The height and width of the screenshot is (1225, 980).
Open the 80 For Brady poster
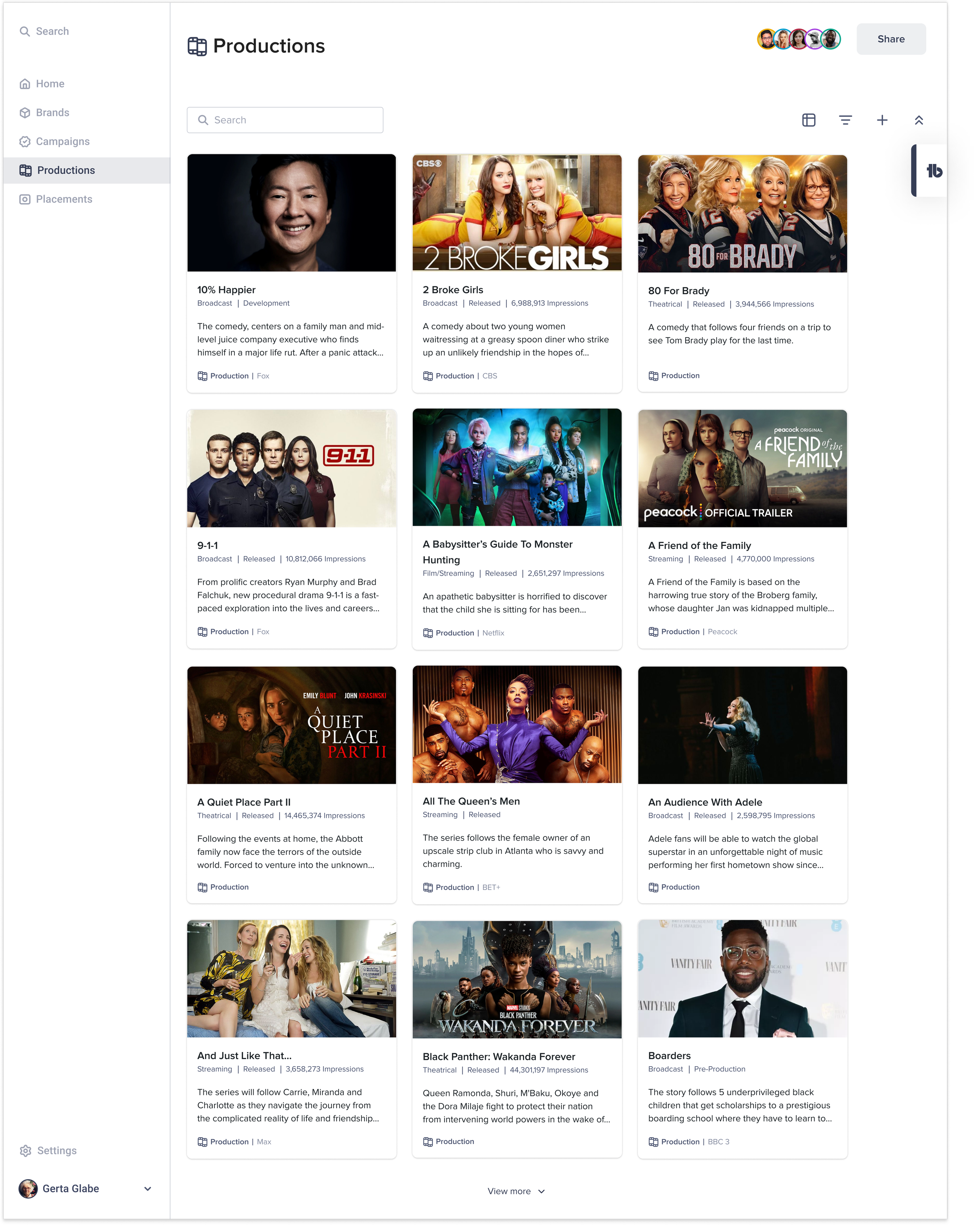coord(742,213)
